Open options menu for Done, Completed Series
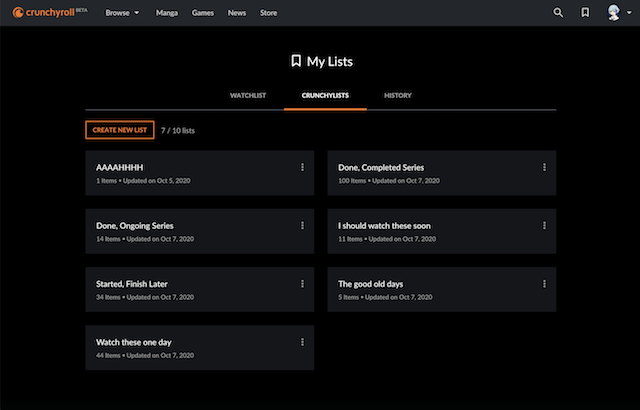The width and height of the screenshot is (640, 410). pyautogui.click(x=544, y=167)
